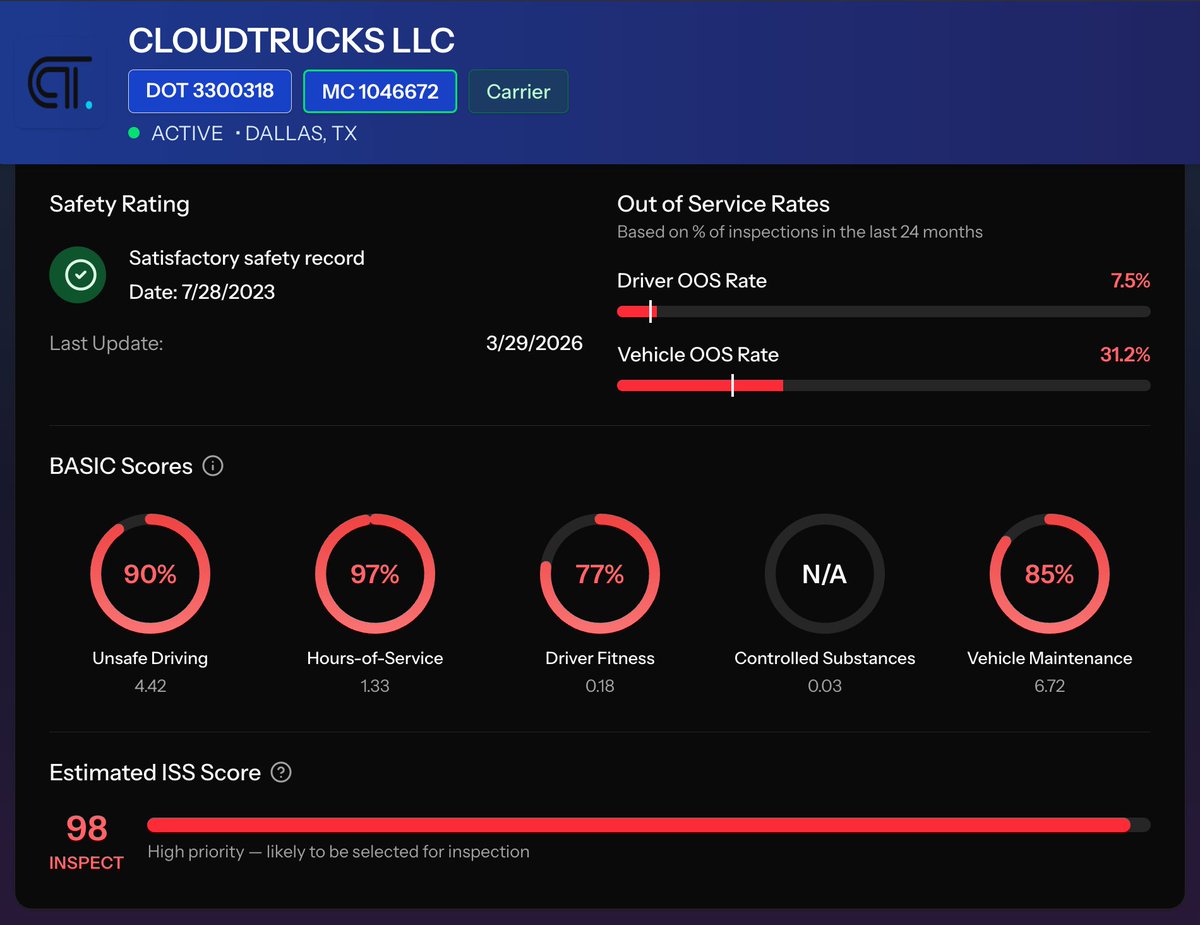Viewport: 1200px width, 925px height.
Task: Click the Safety Rating heading
Action: click(x=119, y=204)
